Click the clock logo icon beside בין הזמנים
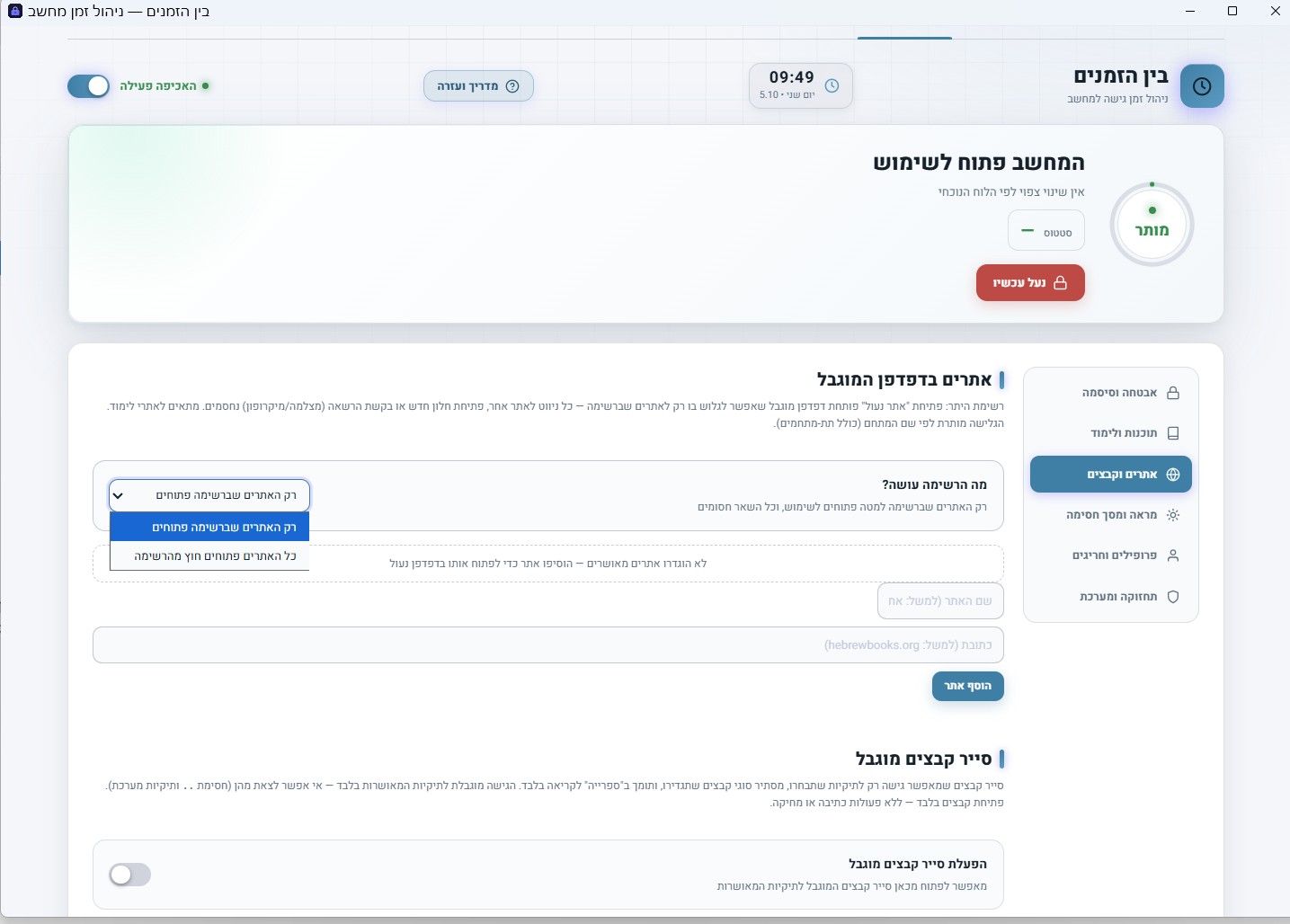The width and height of the screenshot is (1290, 924). 1202,86
